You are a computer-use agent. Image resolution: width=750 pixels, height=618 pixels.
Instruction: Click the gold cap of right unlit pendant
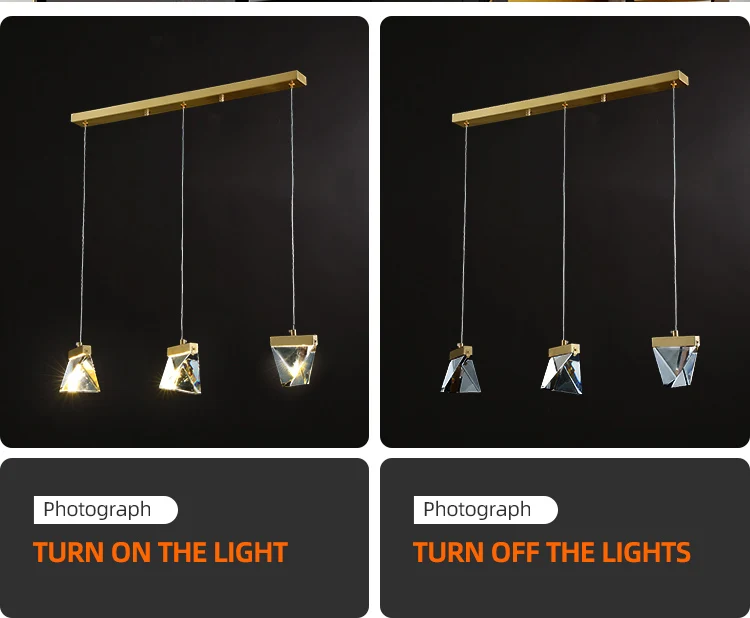point(675,342)
